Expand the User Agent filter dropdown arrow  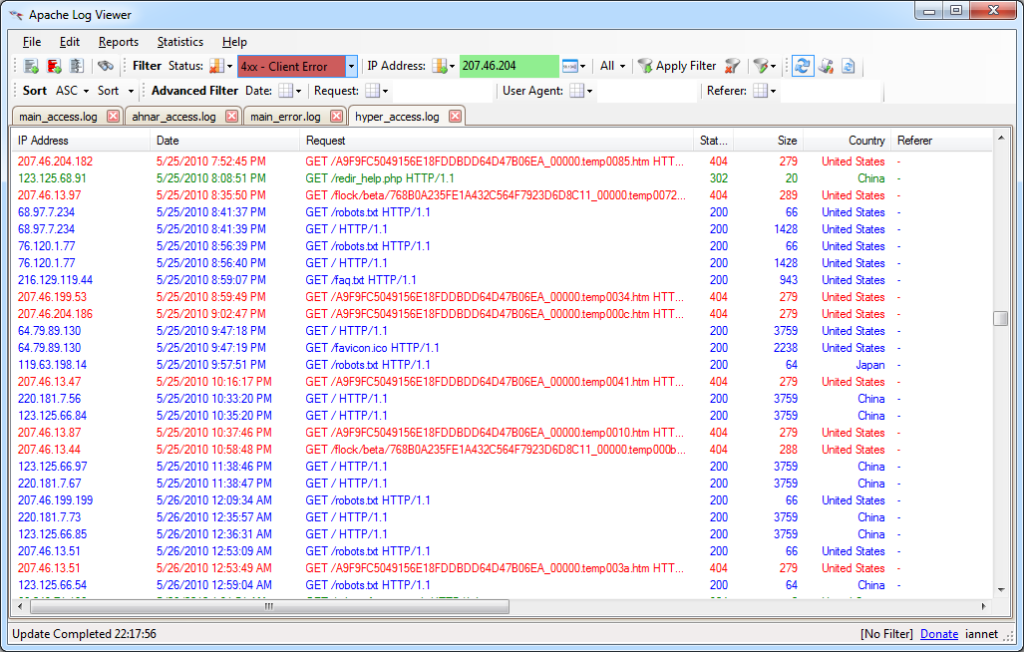(590, 91)
